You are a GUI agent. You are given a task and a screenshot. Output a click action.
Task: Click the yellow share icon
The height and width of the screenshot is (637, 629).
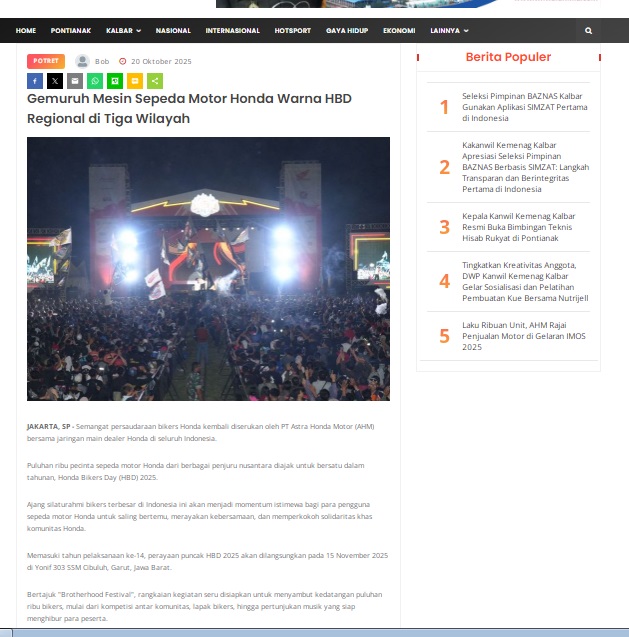coord(135,81)
